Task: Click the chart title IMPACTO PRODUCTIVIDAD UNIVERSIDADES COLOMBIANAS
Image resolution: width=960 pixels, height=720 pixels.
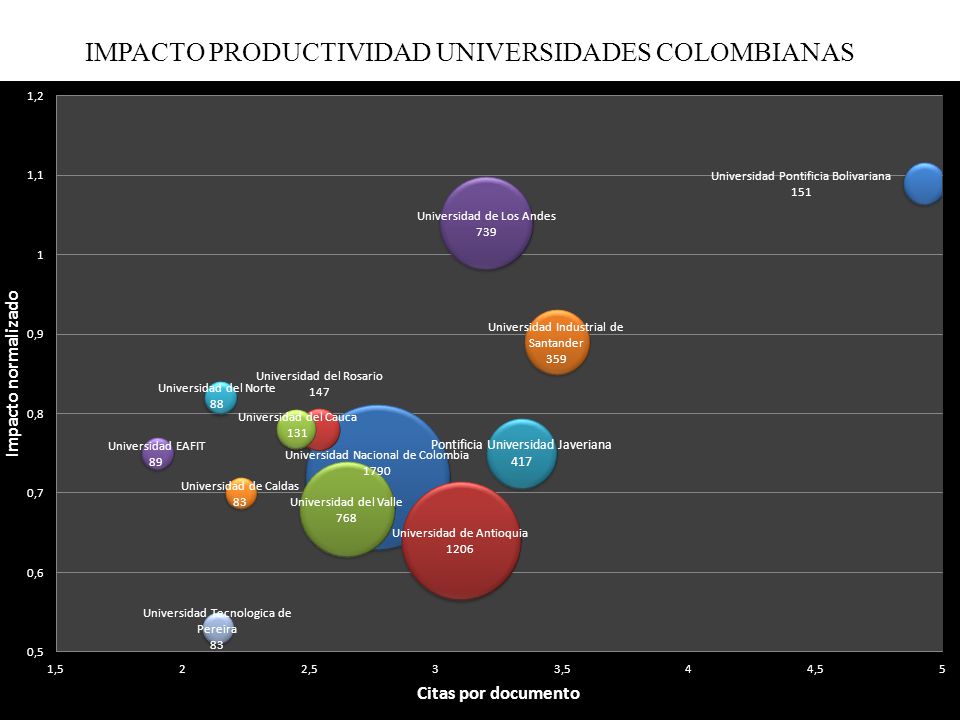Action: click(470, 53)
